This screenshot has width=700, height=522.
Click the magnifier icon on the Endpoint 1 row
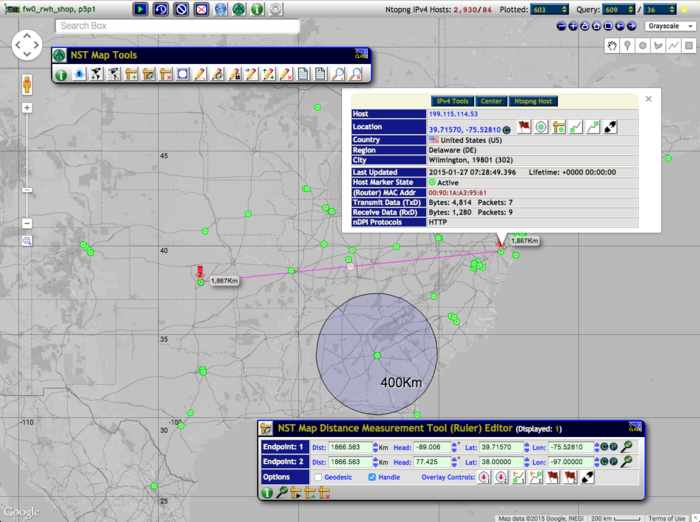[626, 447]
